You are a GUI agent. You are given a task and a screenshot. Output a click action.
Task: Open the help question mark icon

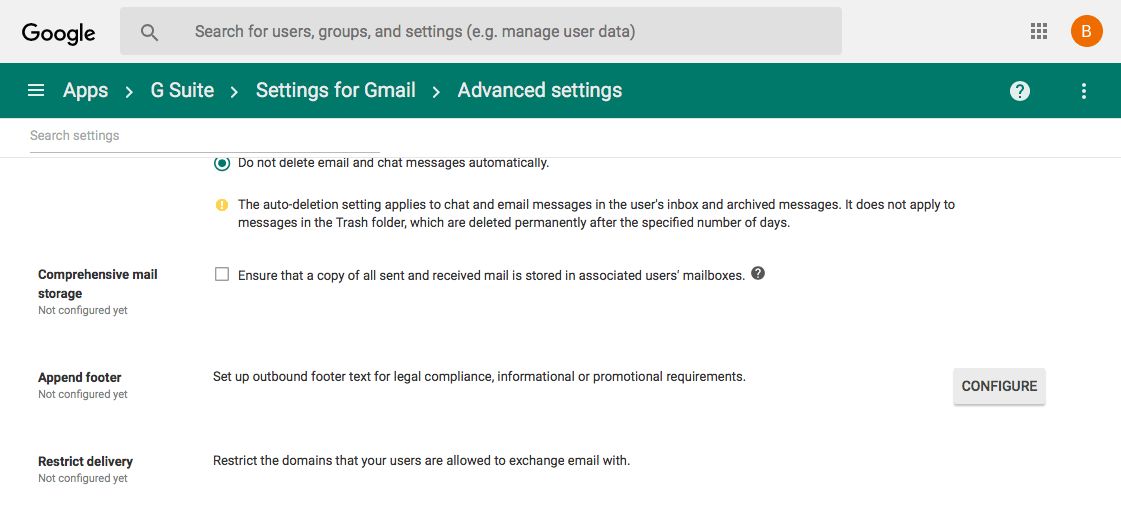(x=1019, y=91)
